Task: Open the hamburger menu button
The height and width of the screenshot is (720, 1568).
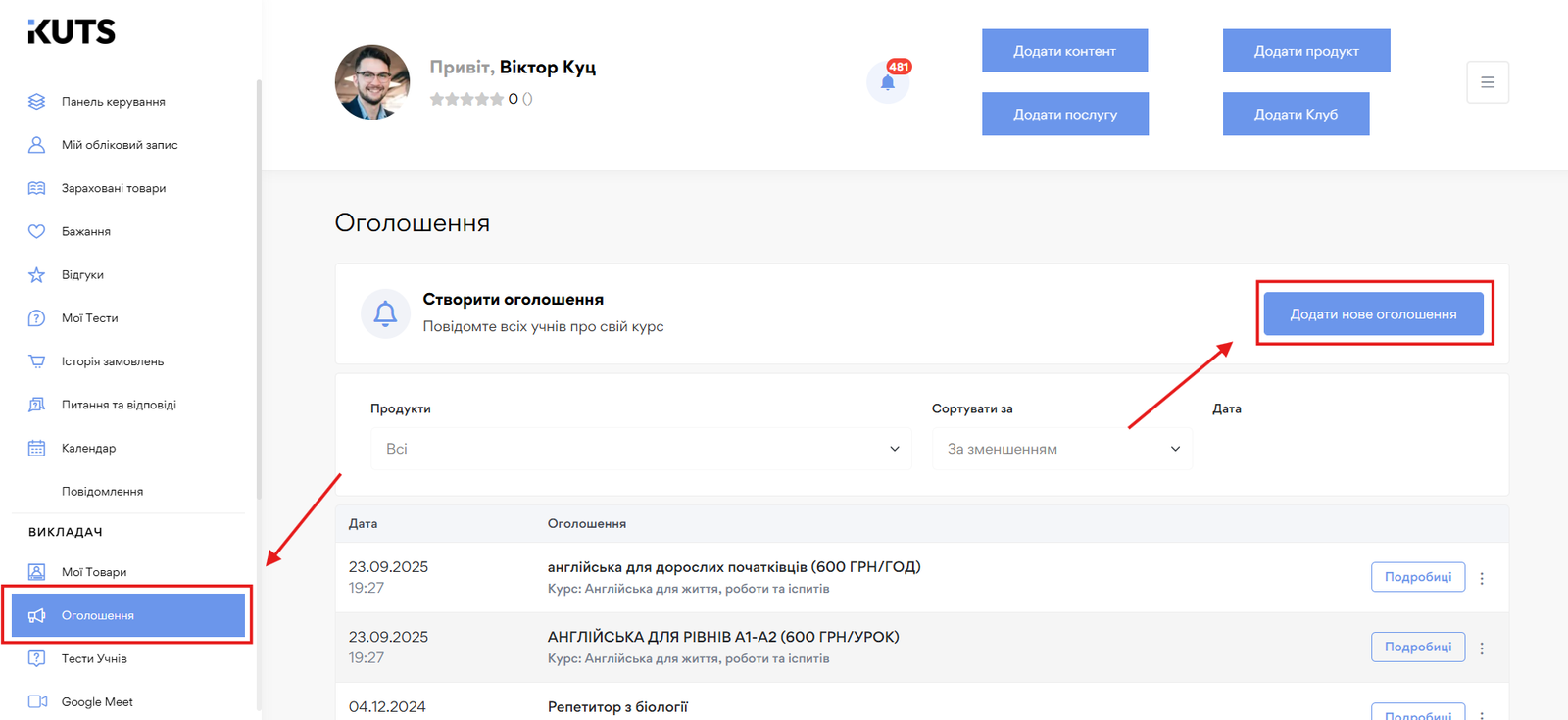Action: [x=1488, y=82]
